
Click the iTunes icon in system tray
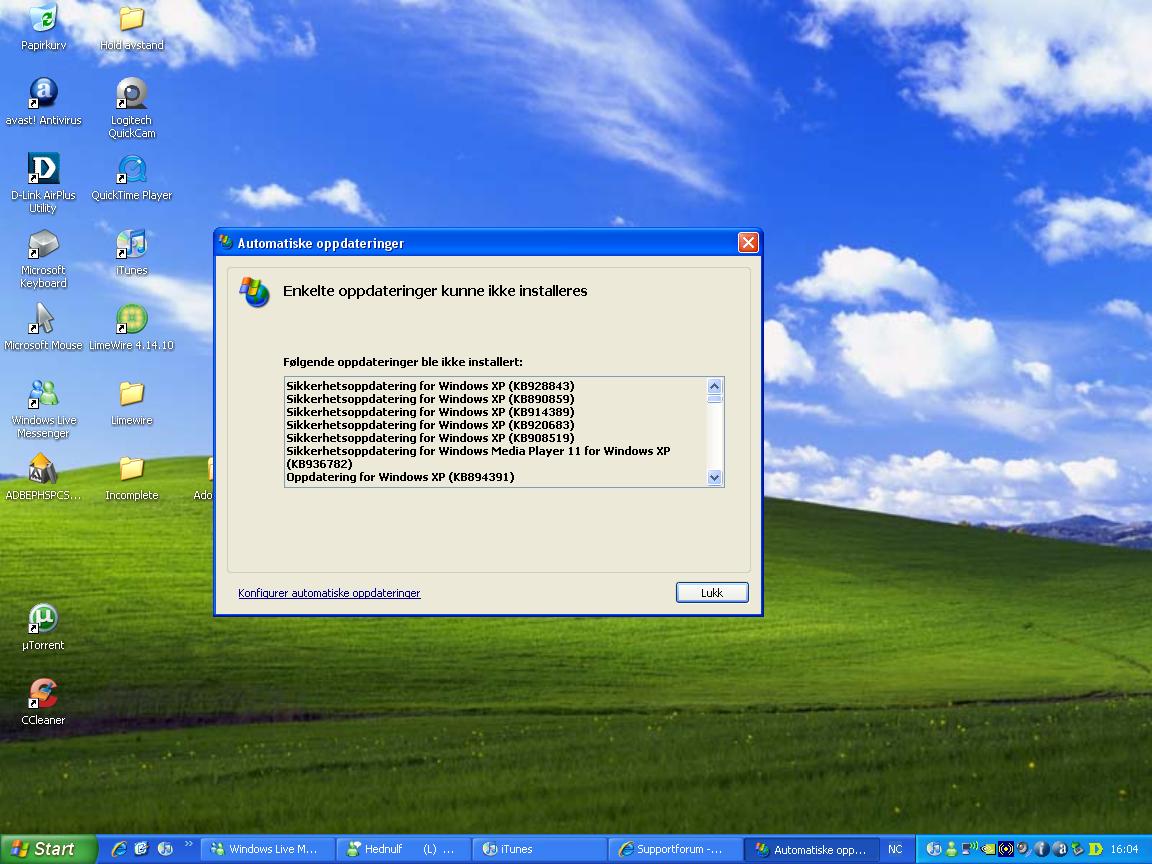(x=934, y=849)
